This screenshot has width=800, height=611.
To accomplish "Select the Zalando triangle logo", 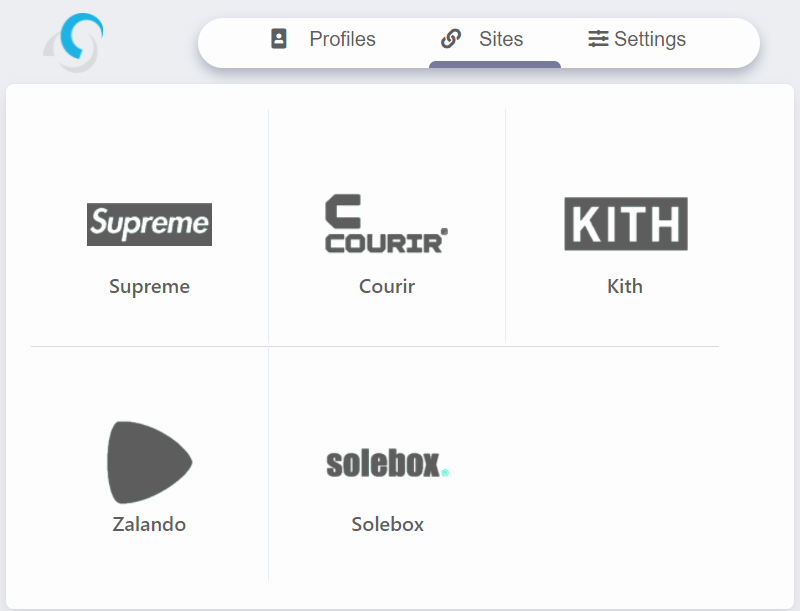I will coord(149,461).
